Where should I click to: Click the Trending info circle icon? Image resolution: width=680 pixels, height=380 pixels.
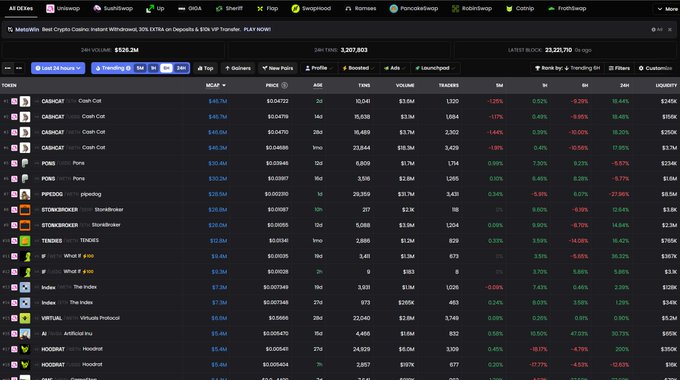click(x=128, y=68)
